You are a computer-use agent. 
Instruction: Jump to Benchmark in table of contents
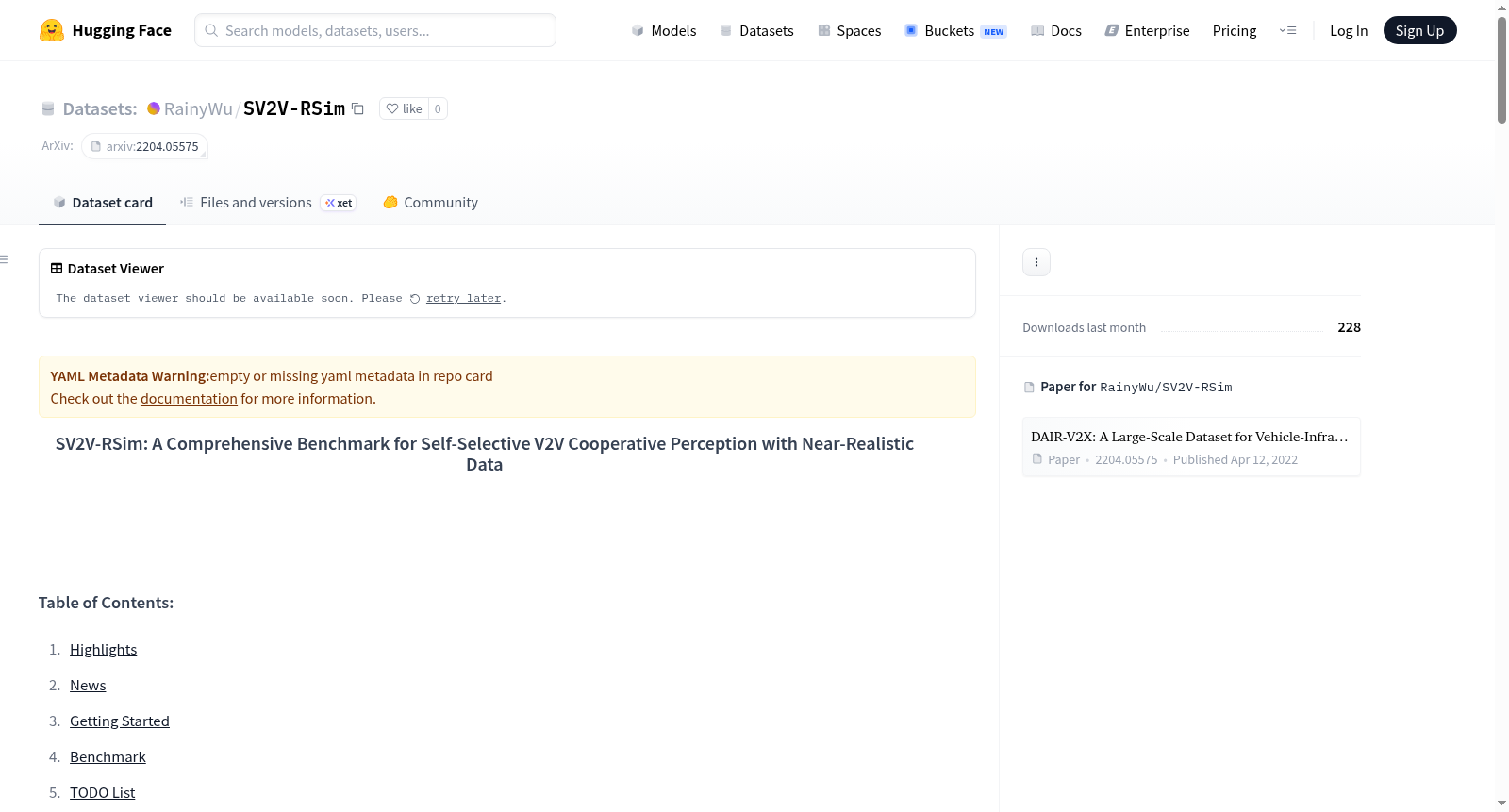(108, 757)
